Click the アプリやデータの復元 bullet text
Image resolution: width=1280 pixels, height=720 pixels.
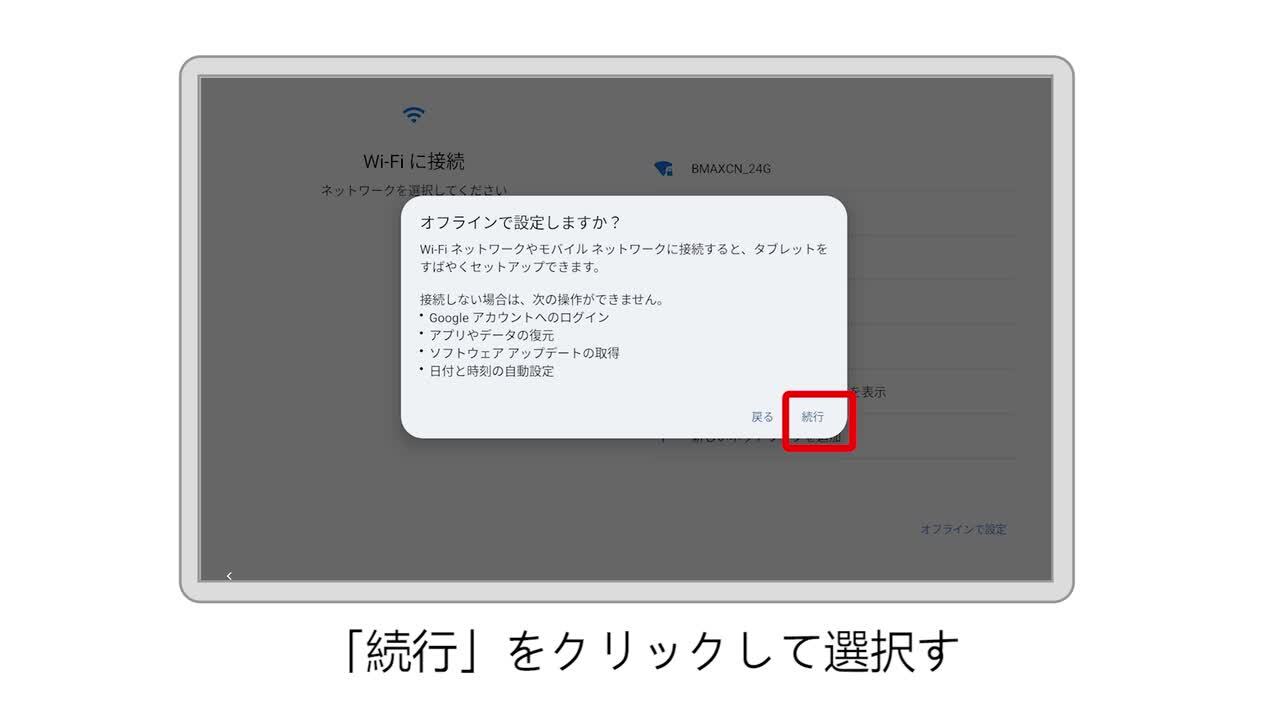pyautogui.click(x=491, y=335)
